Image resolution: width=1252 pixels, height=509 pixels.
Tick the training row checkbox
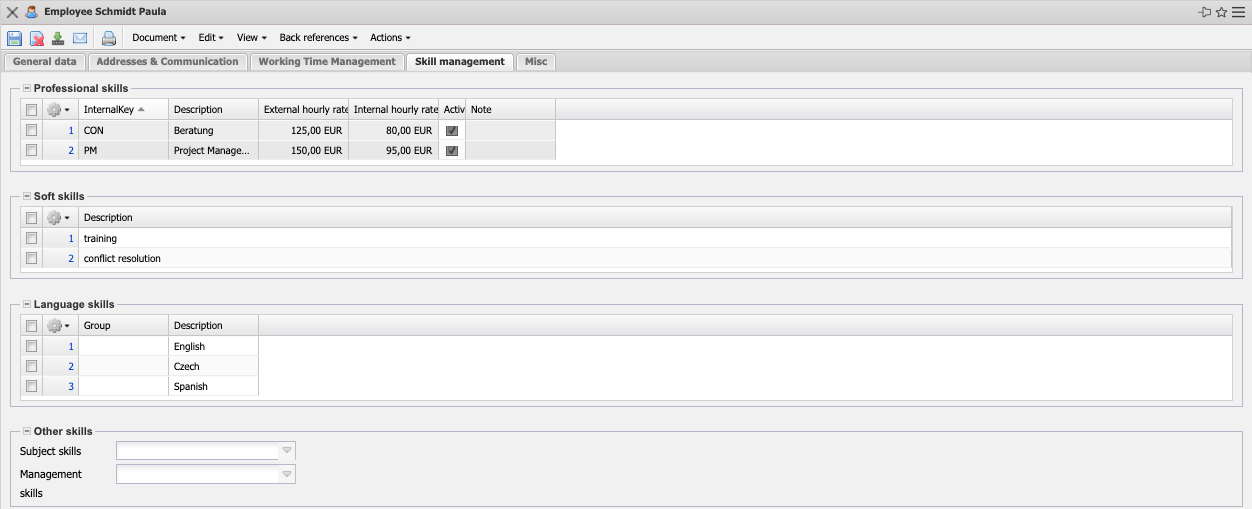(x=32, y=238)
